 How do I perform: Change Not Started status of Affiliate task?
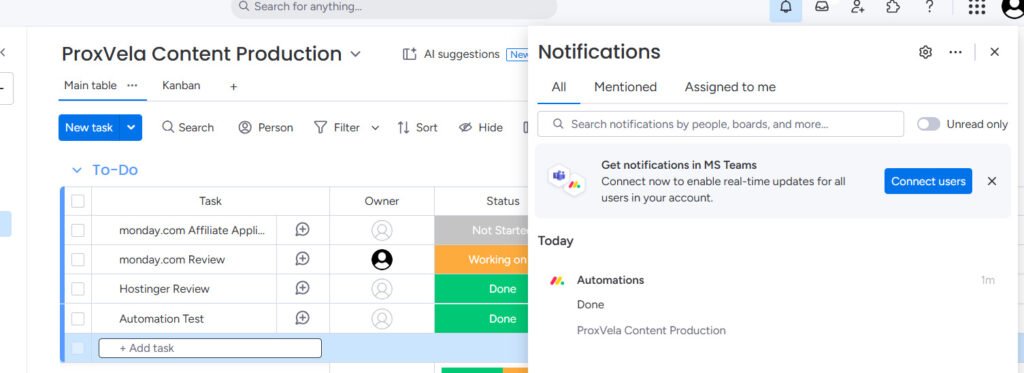[482, 230]
